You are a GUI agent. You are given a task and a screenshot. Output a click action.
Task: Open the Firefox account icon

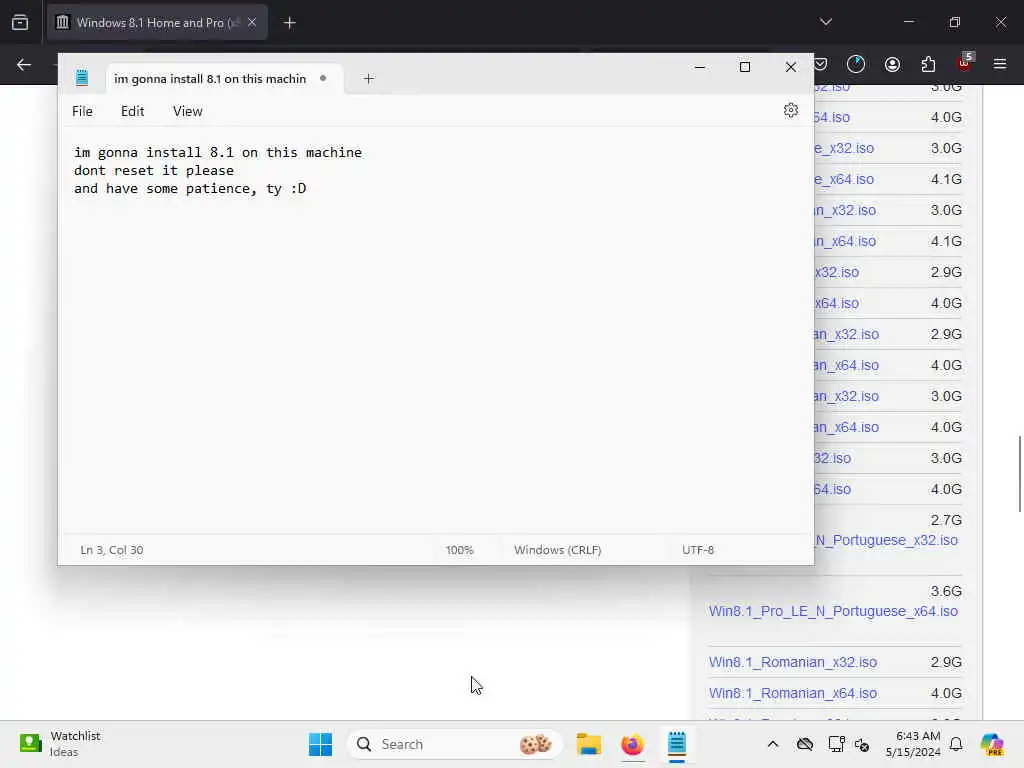tap(892, 64)
